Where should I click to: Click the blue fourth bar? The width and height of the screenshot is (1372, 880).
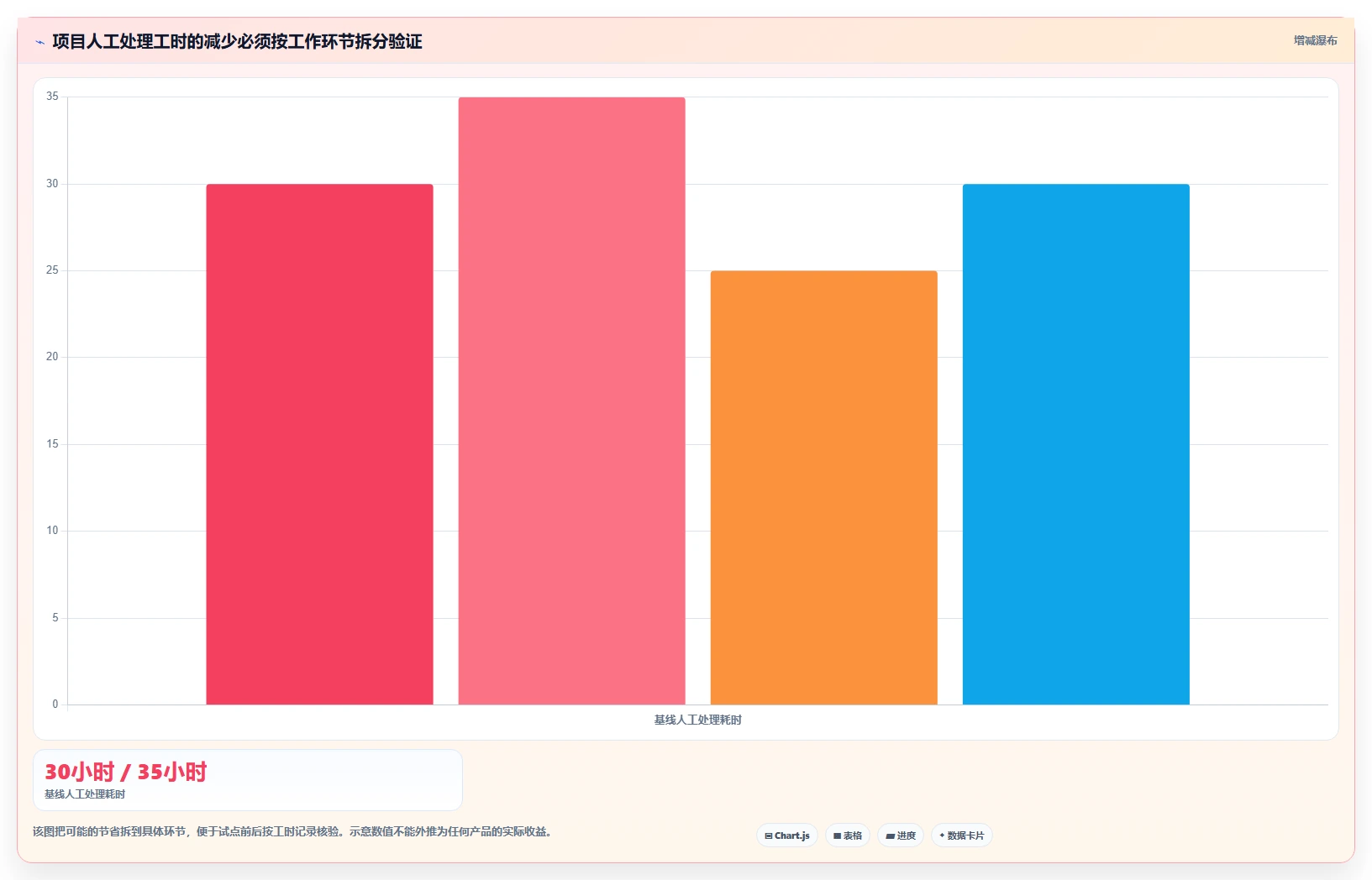[x=1076, y=444]
